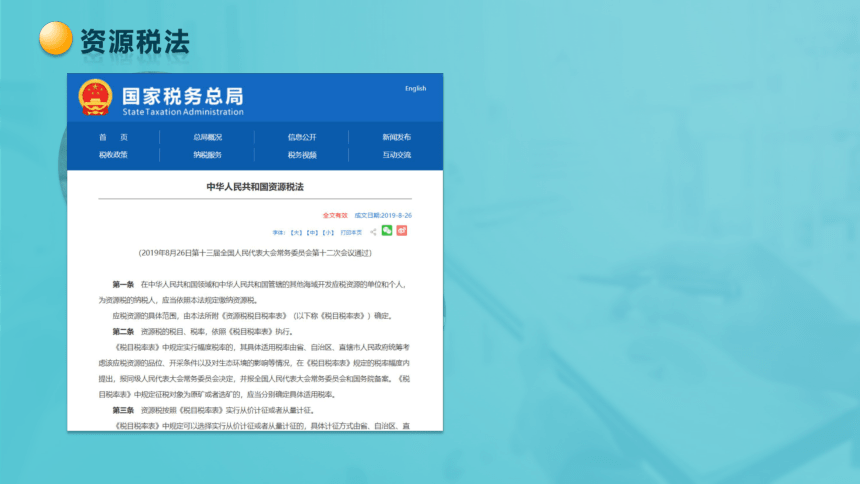
Task: Click the slide heading 资源税法
Action: tap(135, 42)
